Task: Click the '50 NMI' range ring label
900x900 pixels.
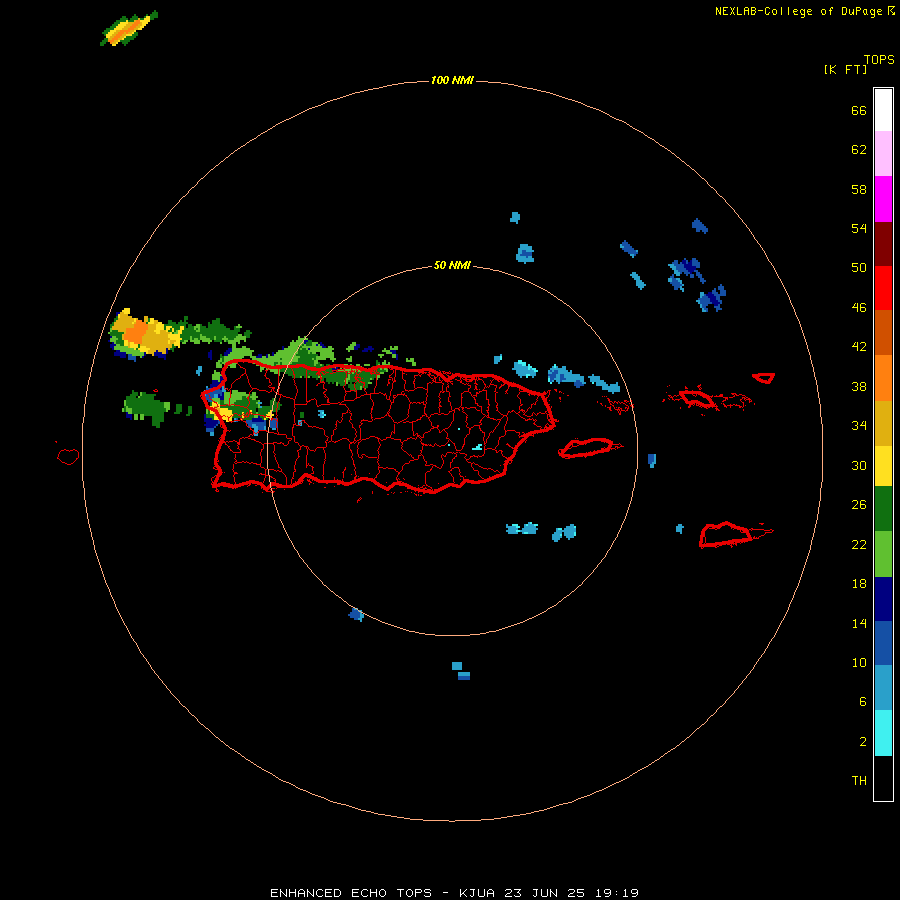Action: 452,265
